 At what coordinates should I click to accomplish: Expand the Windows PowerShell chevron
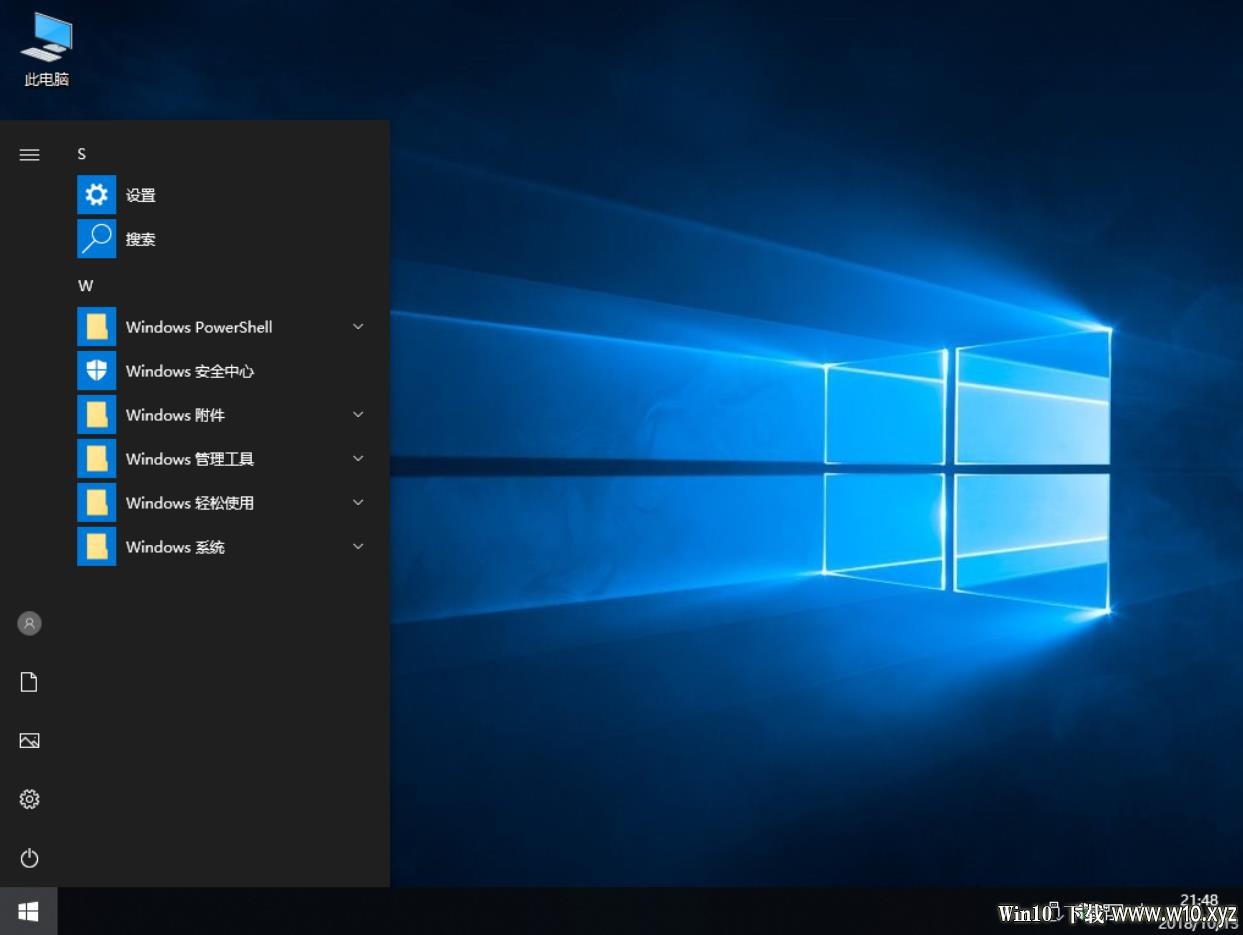pos(358,327)
